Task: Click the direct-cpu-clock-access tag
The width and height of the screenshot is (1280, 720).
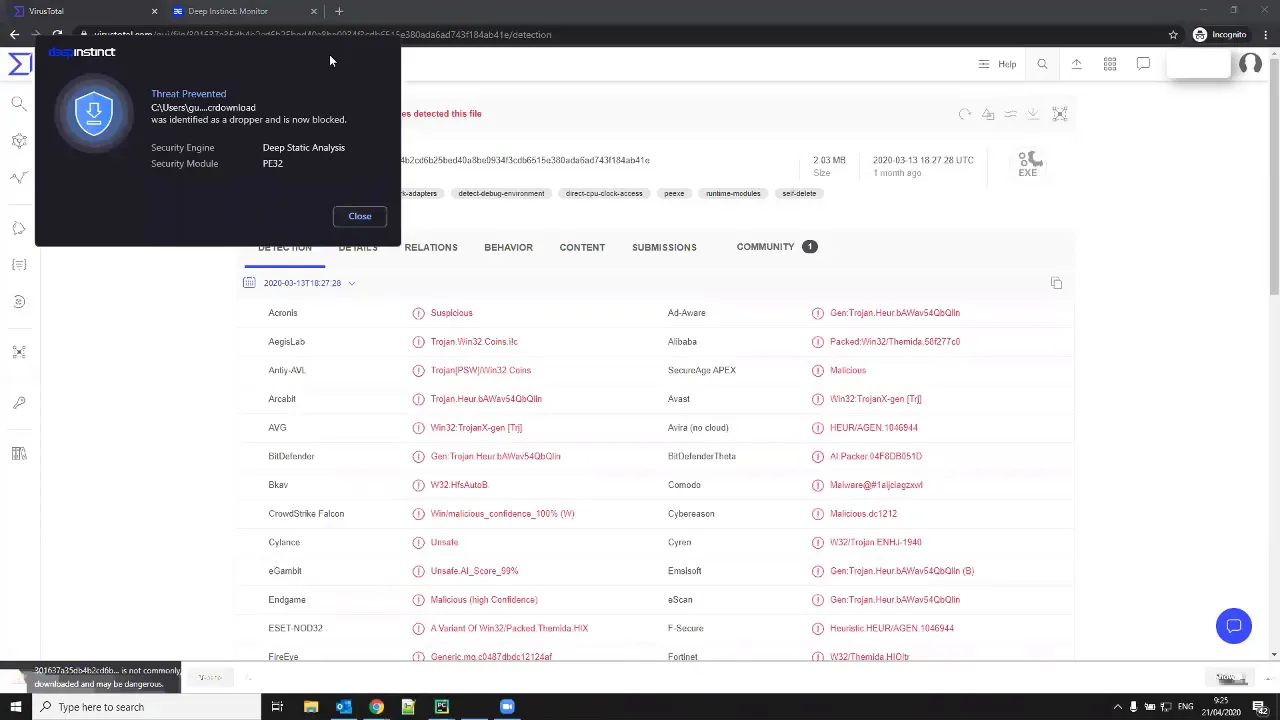Action: [x=604, y=193]
